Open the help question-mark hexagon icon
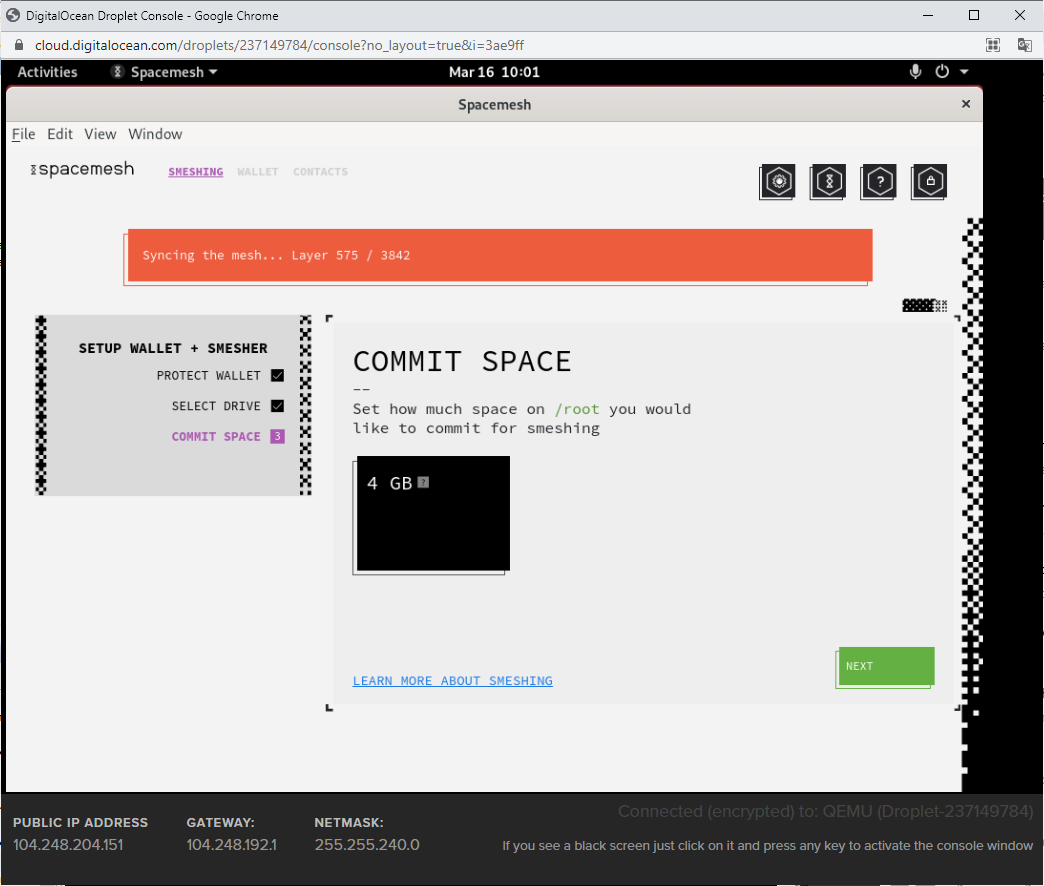This screenshot has width=1044, height=886. (x=879, y=182)
